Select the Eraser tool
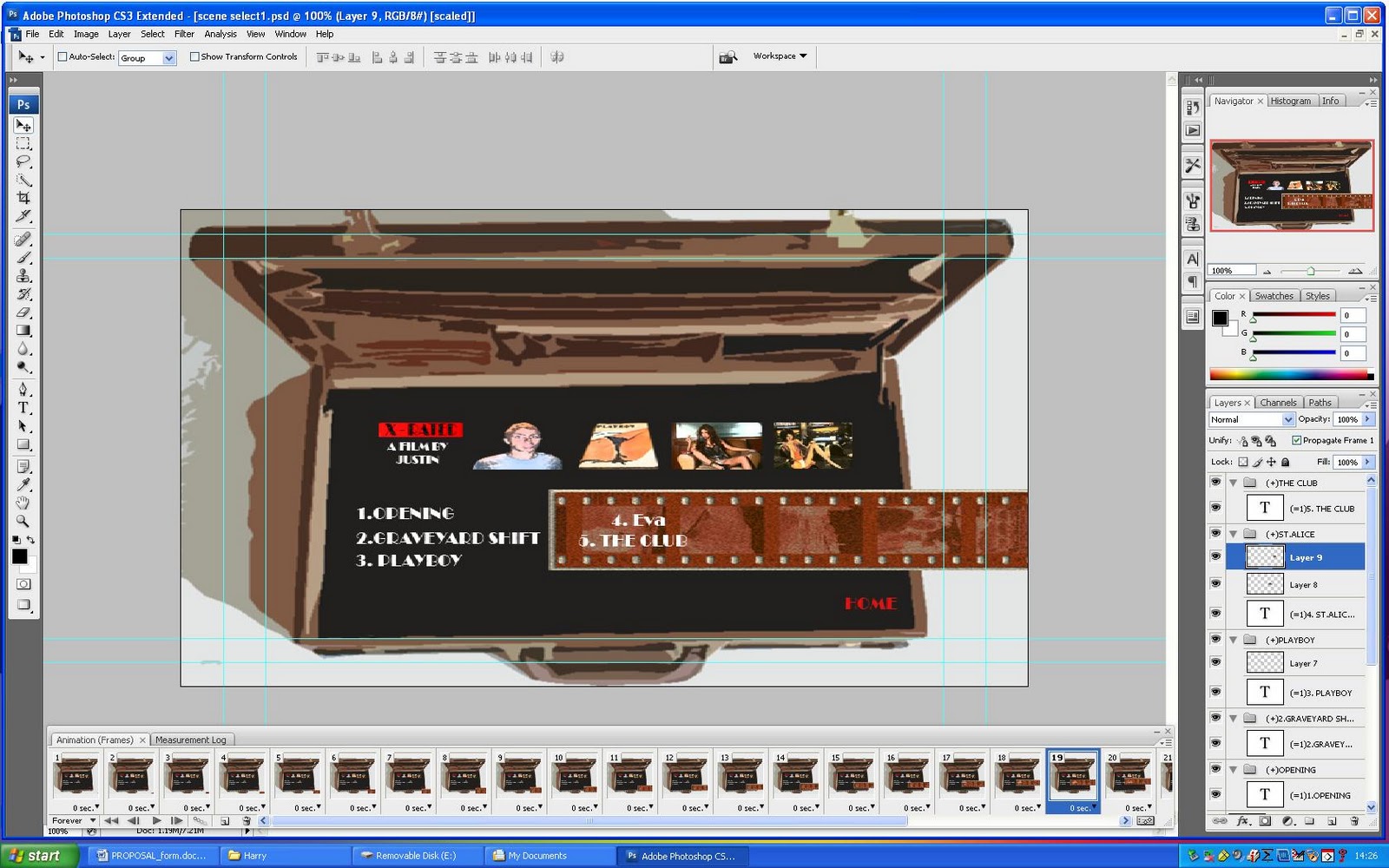This screenshot has width=1389, height=868. (x=23, y=312)
